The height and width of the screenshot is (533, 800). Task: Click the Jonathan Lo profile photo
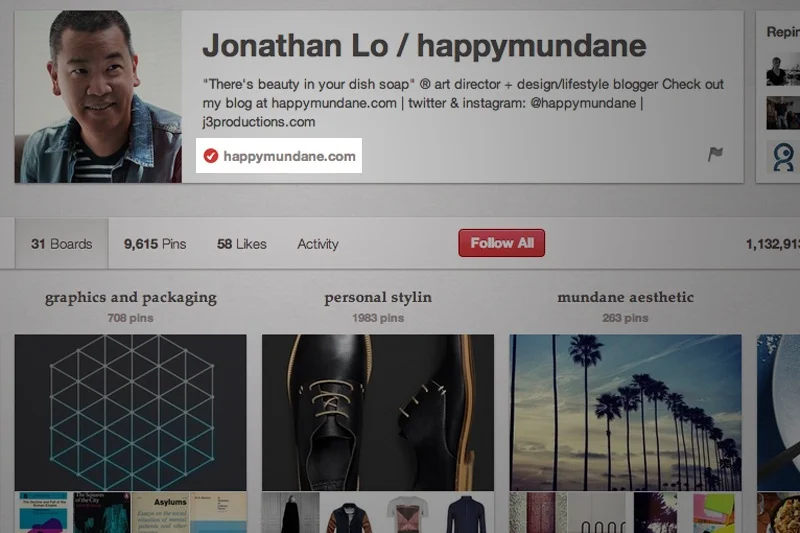98,96
